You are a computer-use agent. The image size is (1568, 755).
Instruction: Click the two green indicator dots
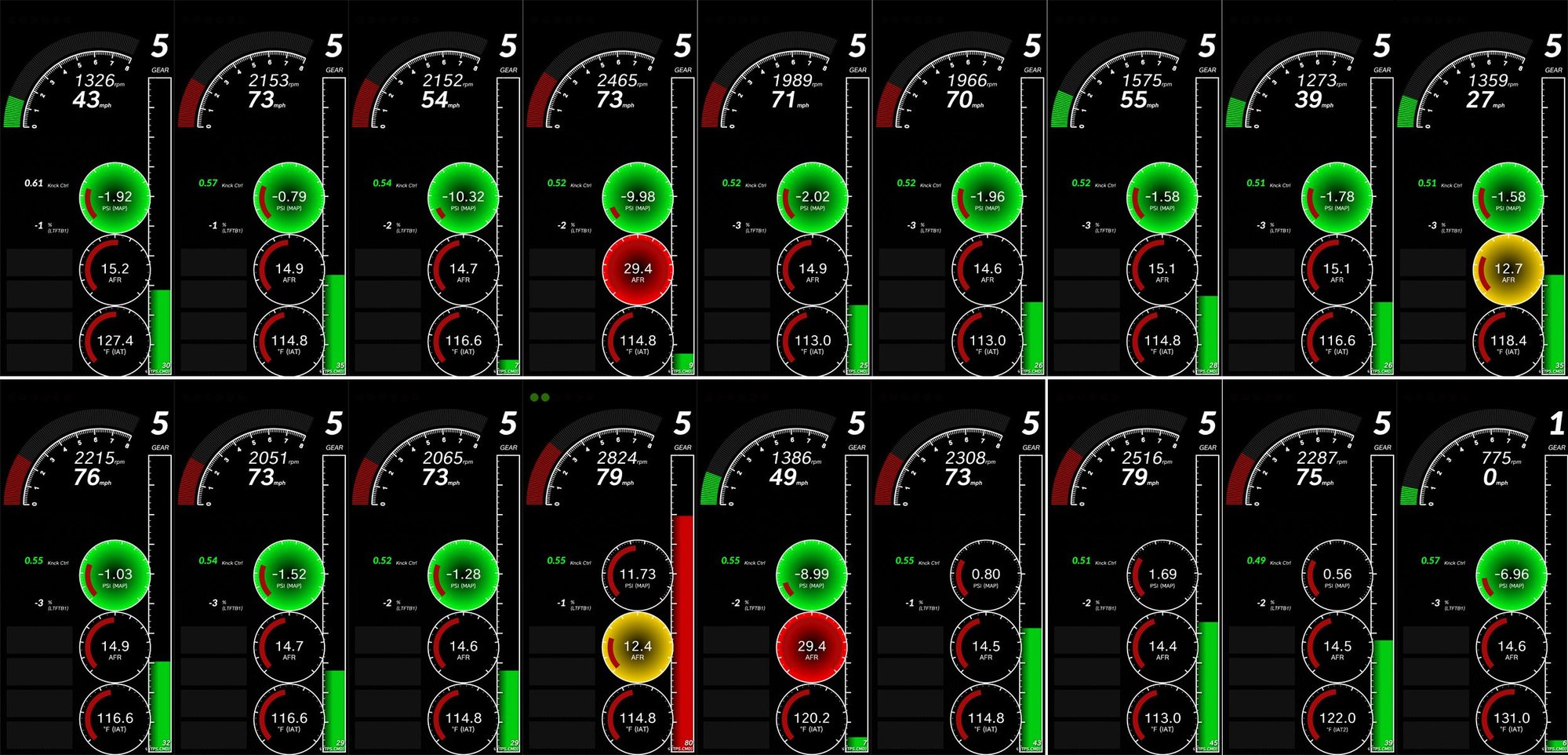coord(540,398)
